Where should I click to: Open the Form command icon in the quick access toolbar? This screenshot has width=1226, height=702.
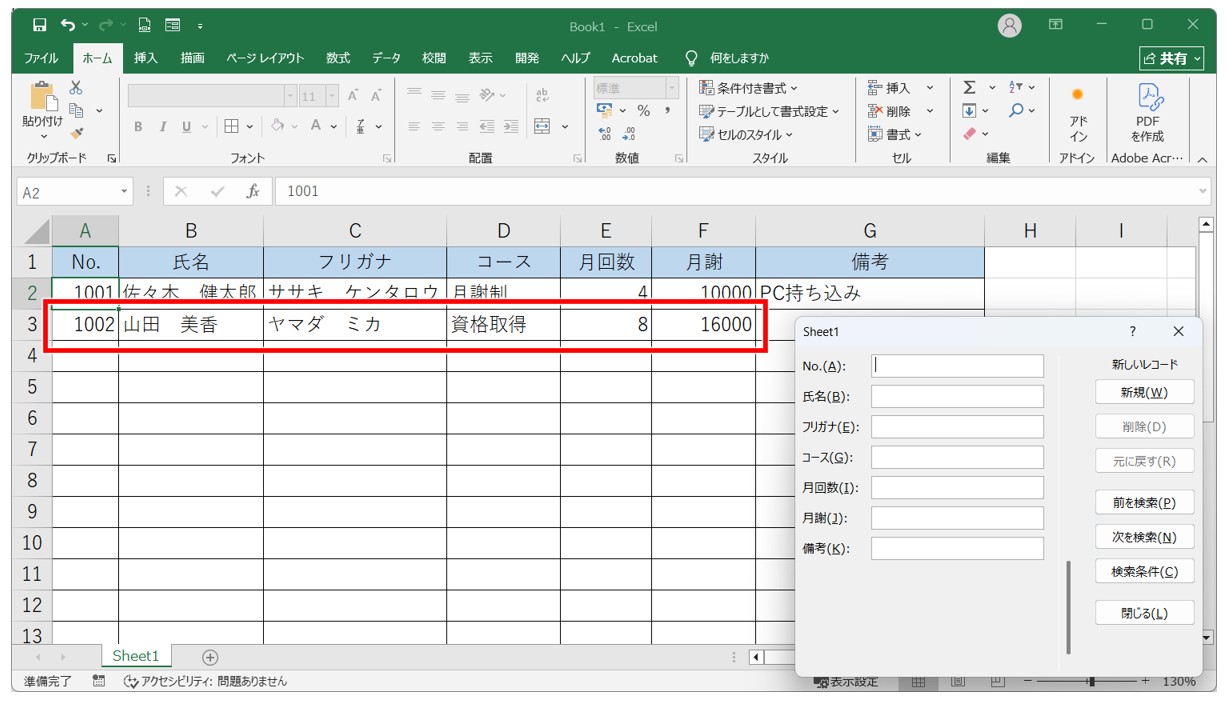click(x=172, y=25)
